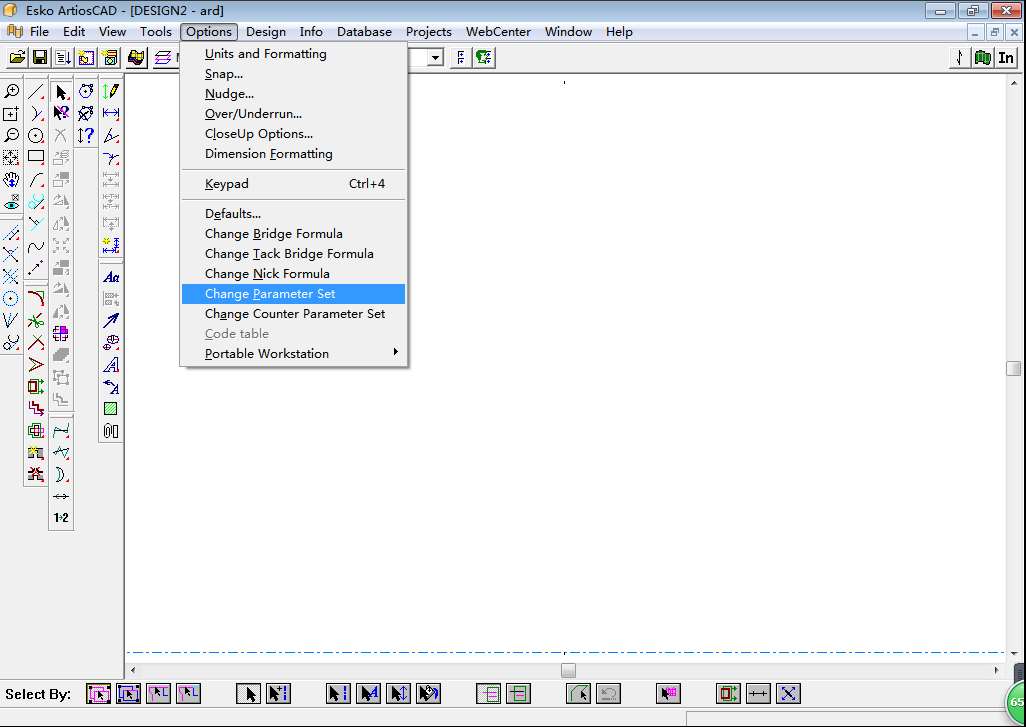
Task: Open Snap... options
Action: click(293, 74)
